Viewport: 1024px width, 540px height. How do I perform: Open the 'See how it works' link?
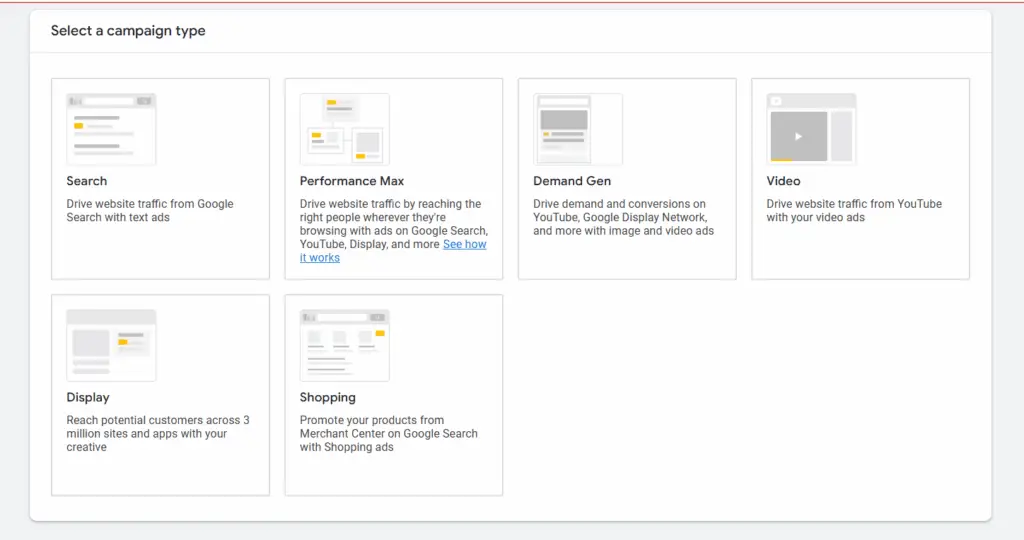click(x=464, y=245)
